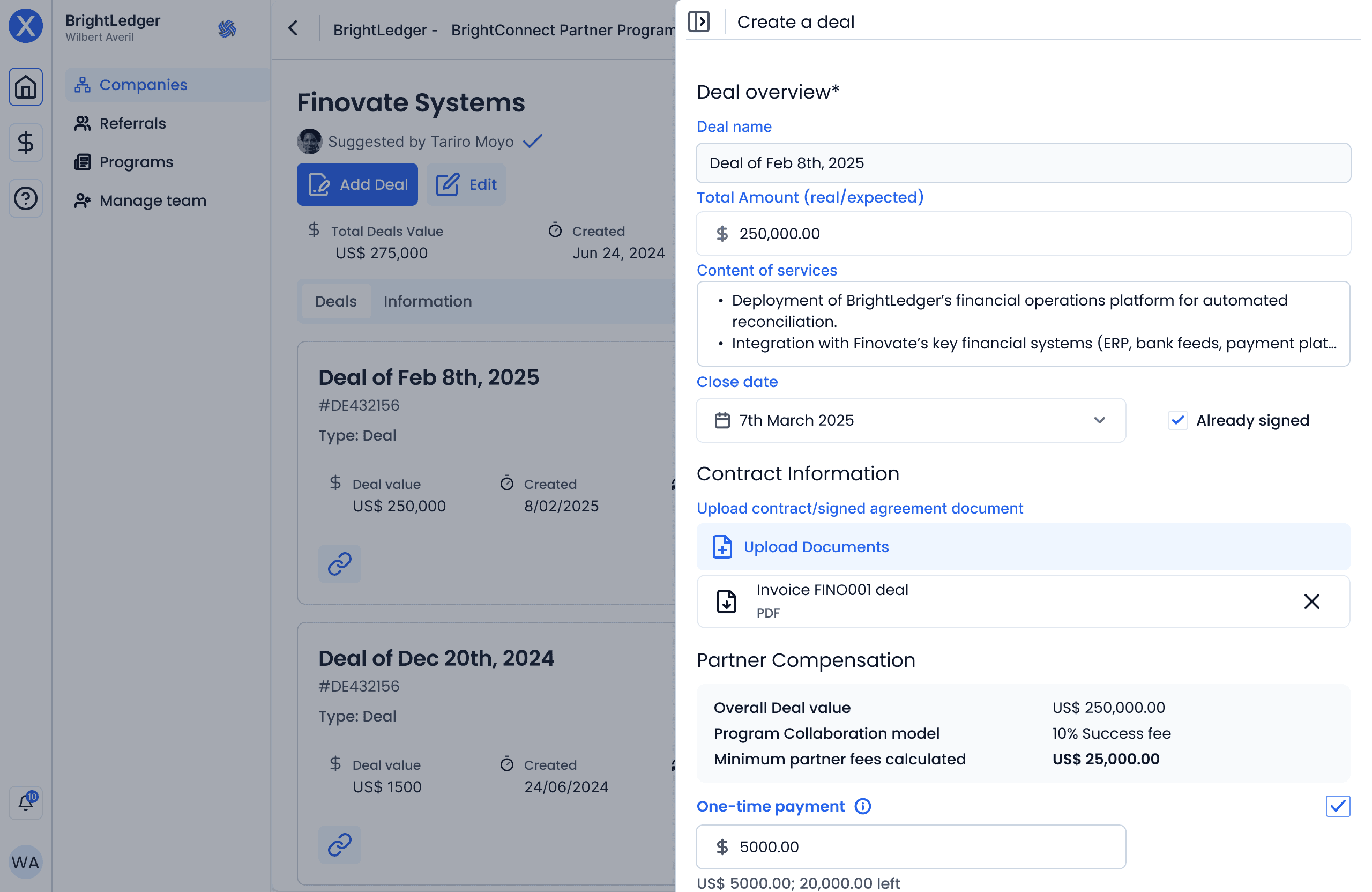Open Referrals in the sidebar

click(x=132, y=123)
